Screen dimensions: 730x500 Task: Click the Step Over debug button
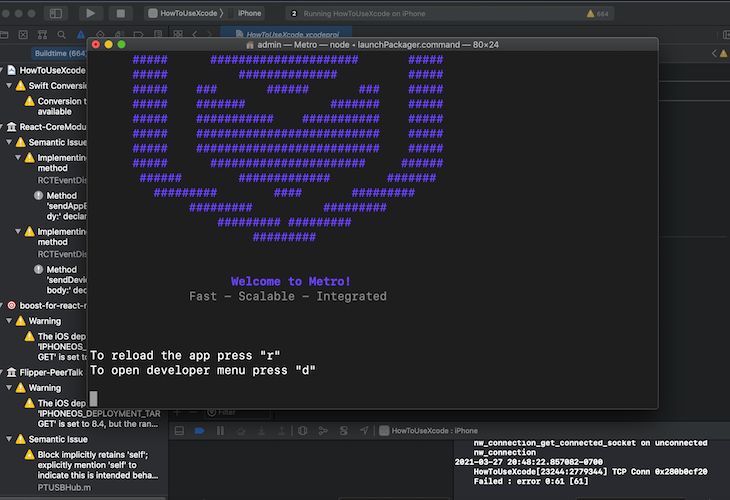[x=241, y=431]
